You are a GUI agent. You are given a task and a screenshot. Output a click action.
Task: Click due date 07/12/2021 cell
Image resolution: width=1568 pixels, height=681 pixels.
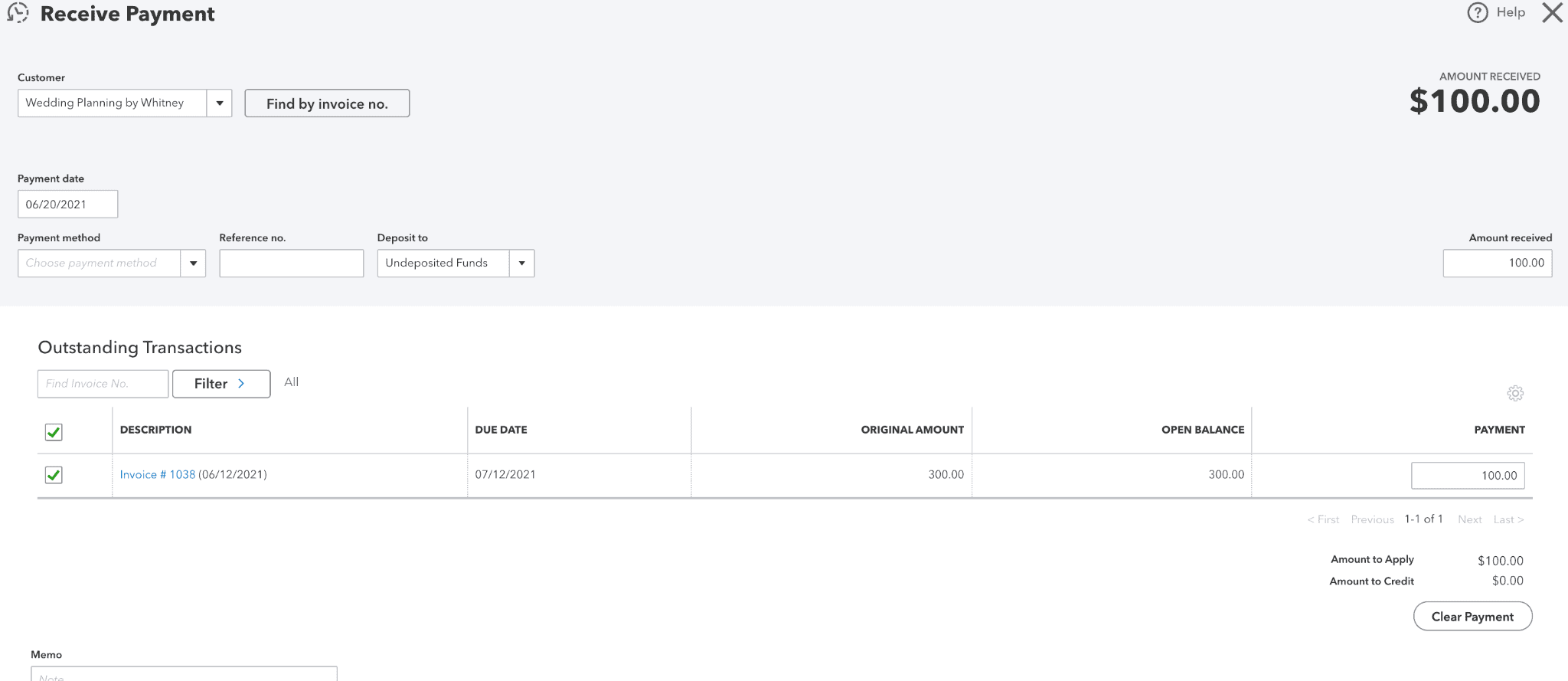pyautogui.click(x=505, y=475)
